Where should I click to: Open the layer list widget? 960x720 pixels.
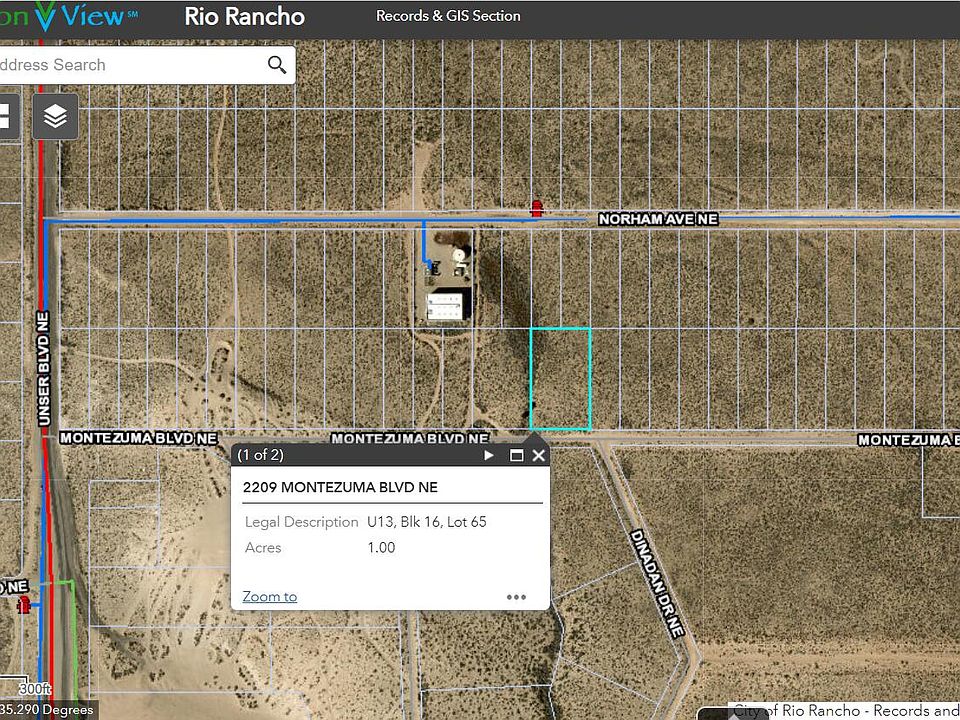[x=56, y=117]
